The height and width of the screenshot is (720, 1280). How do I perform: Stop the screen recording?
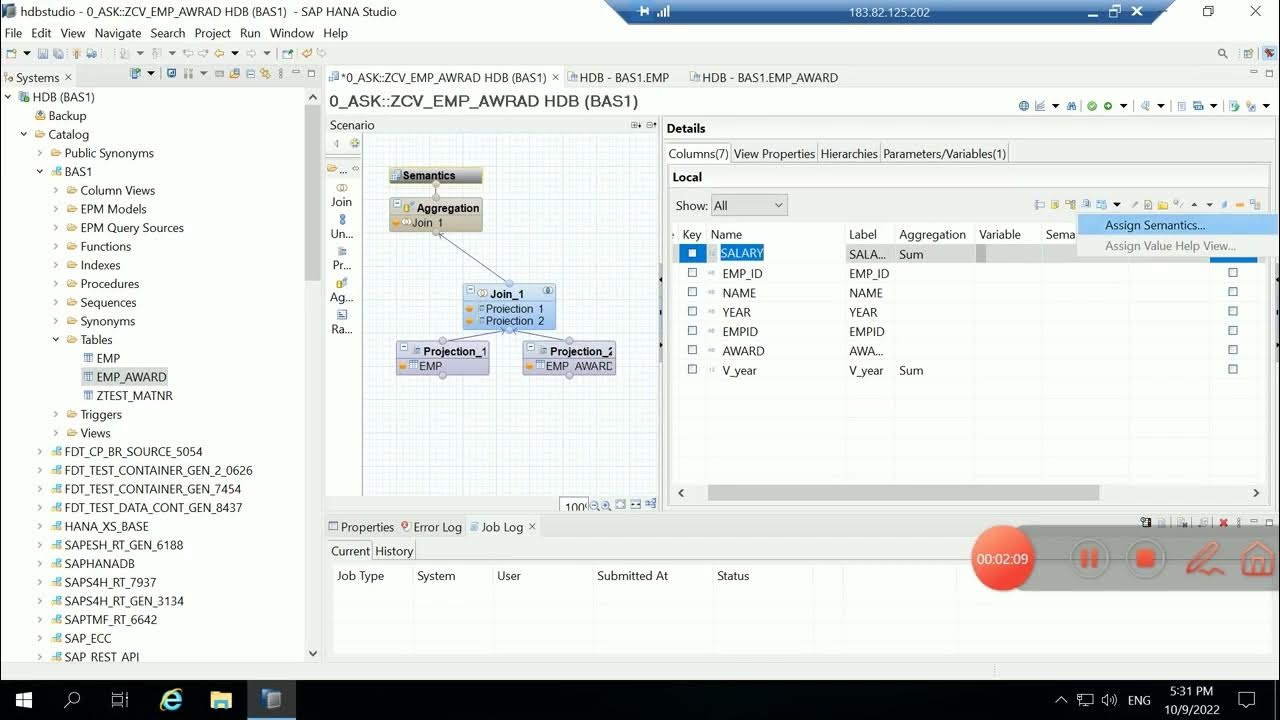1146,559
